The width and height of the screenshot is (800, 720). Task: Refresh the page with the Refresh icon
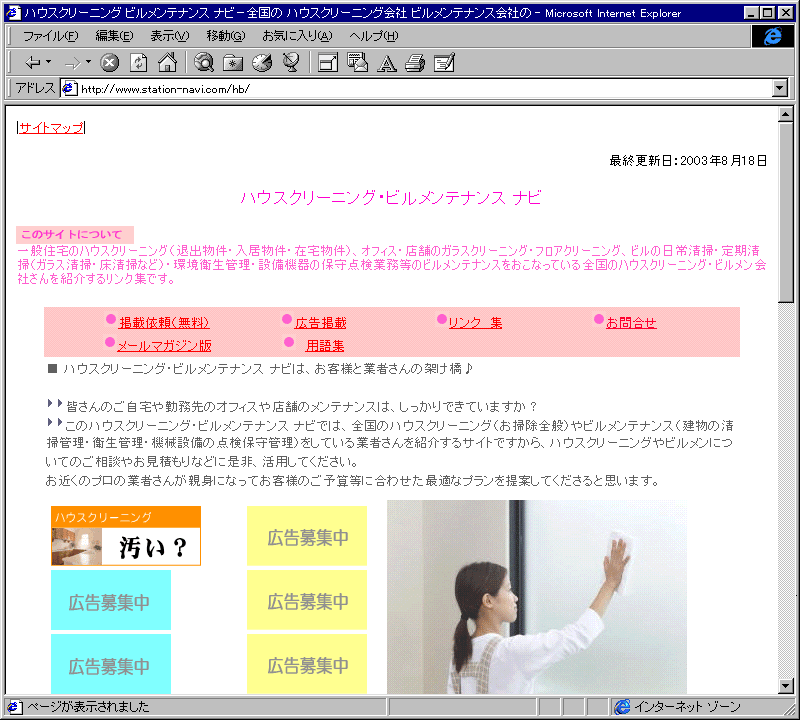pyautogui.click(x=138, y=63)
